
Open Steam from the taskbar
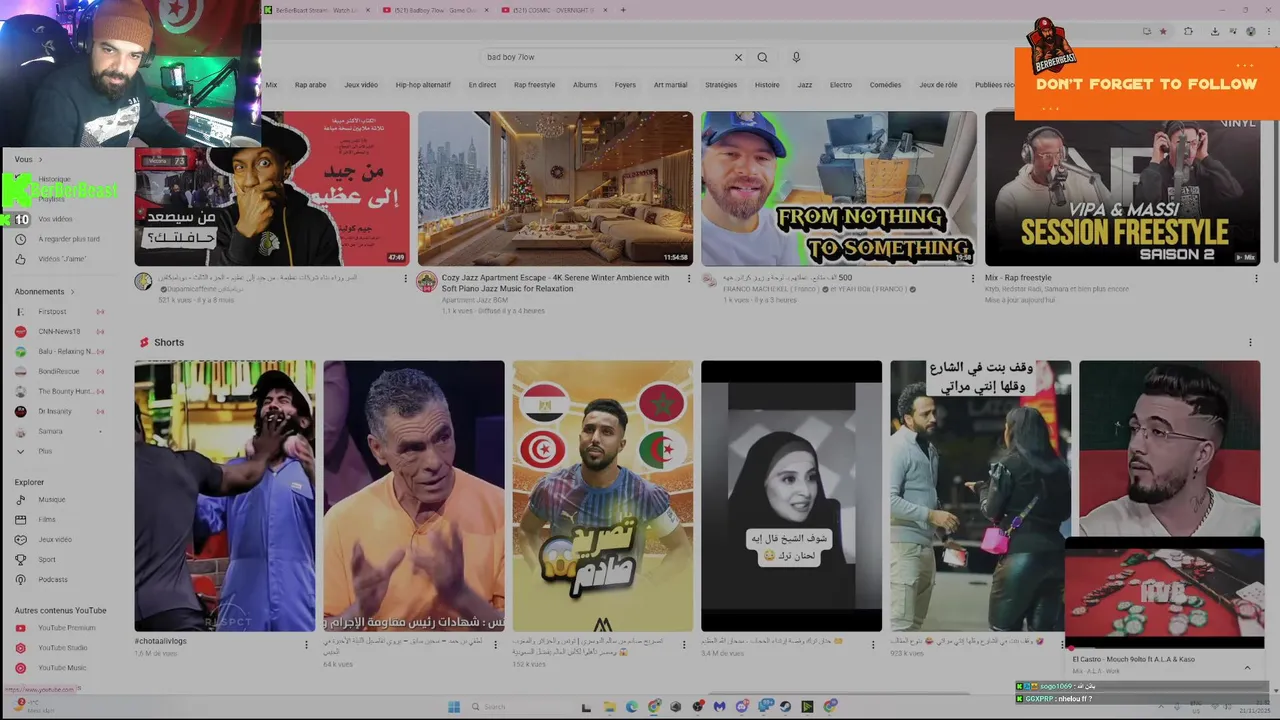(x=785, y=706)
